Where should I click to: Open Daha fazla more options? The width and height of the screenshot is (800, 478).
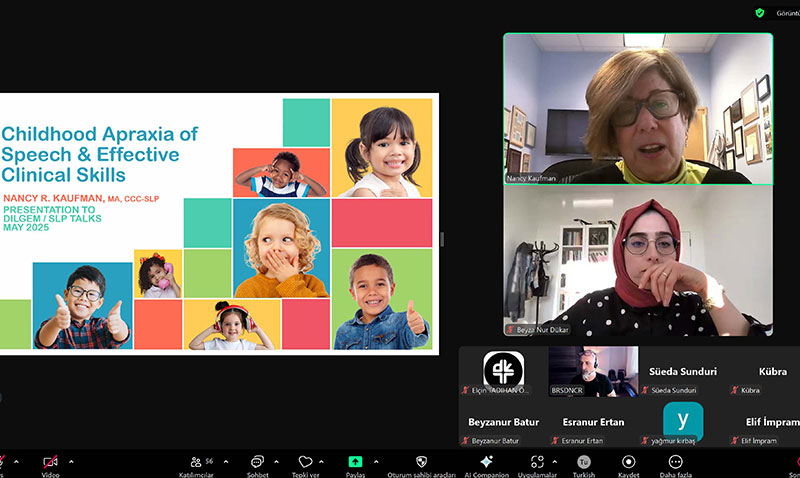676,462
